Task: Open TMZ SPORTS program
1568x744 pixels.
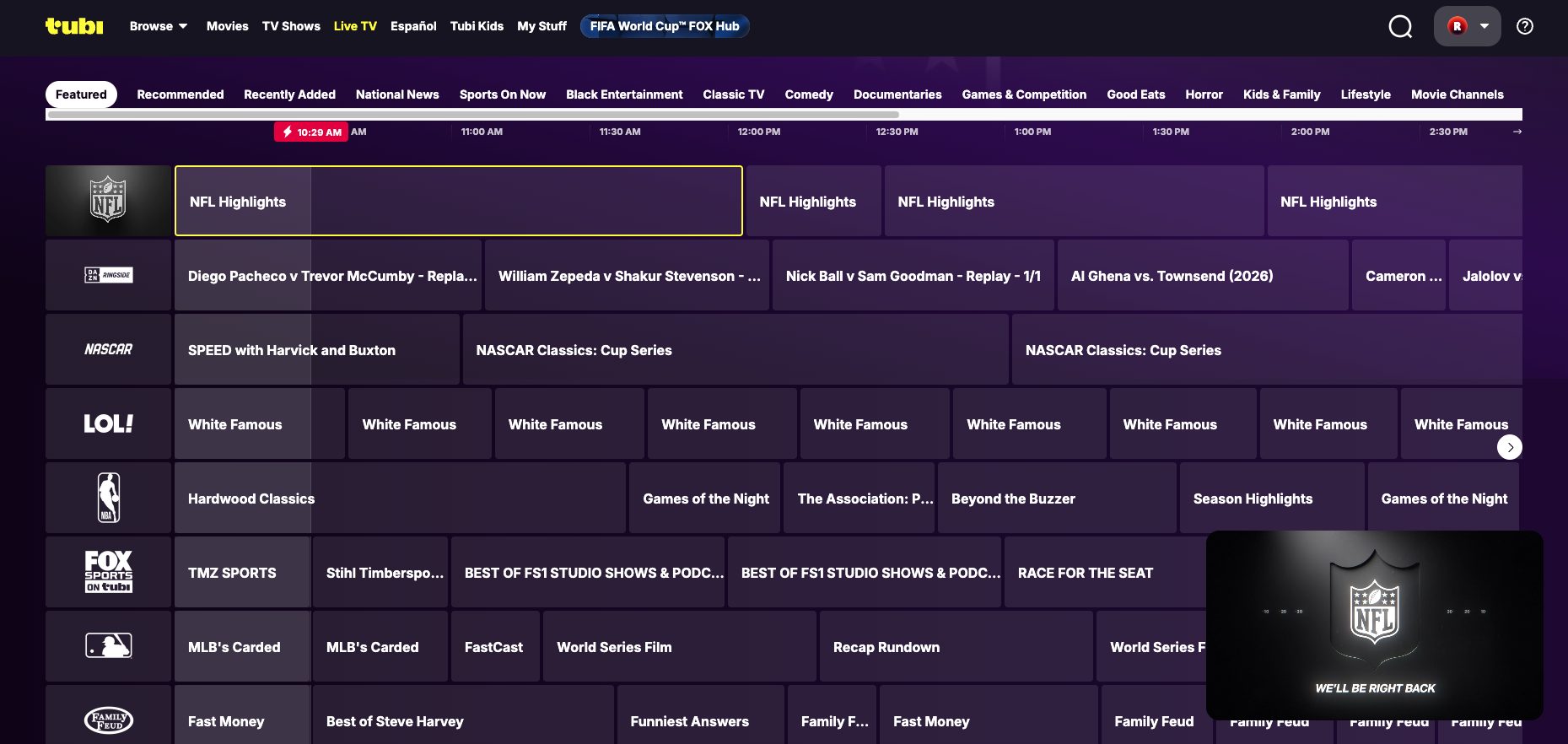Action: tap(242, 572)
